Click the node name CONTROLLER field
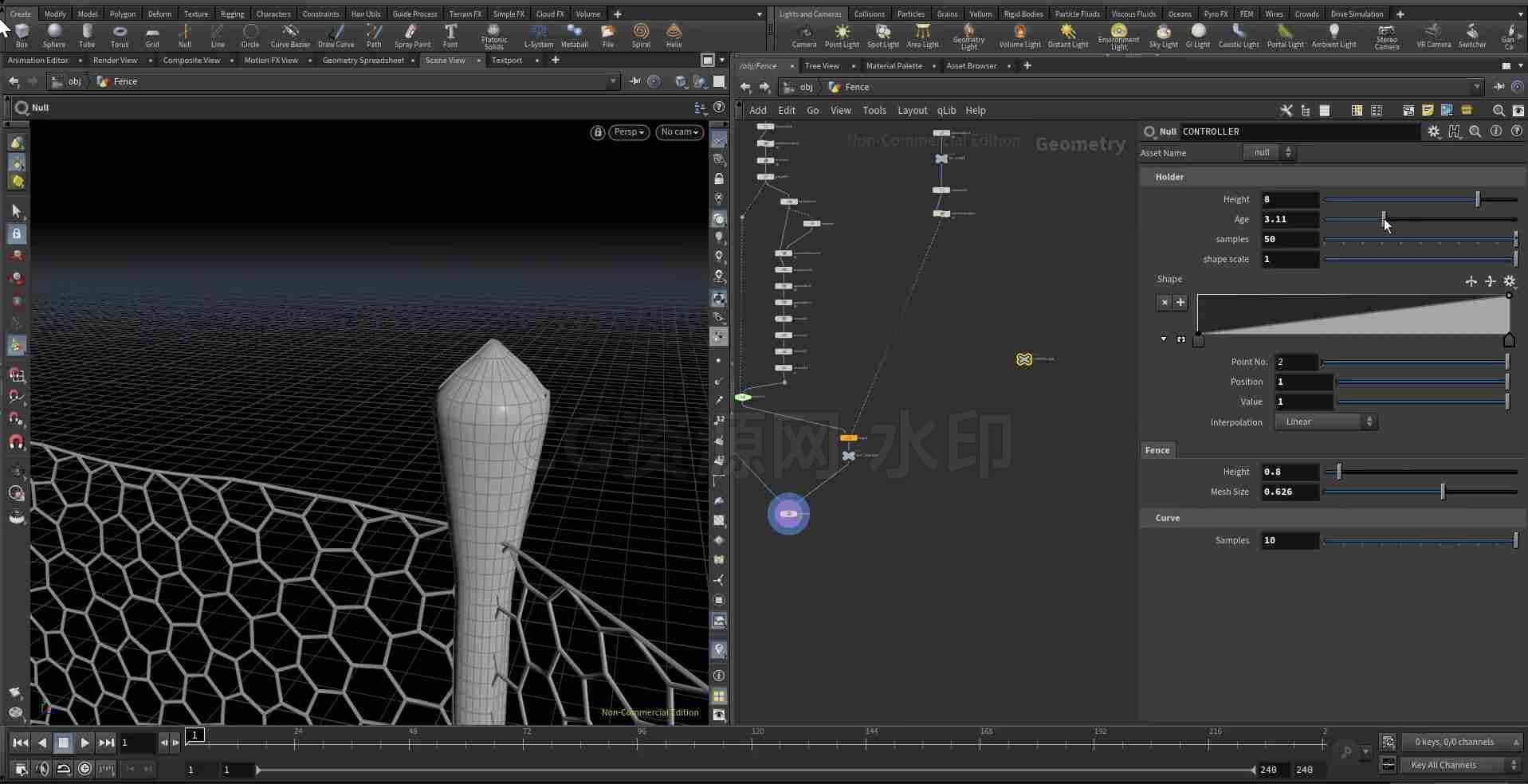1528x784 pixels. click(1298, 131)
